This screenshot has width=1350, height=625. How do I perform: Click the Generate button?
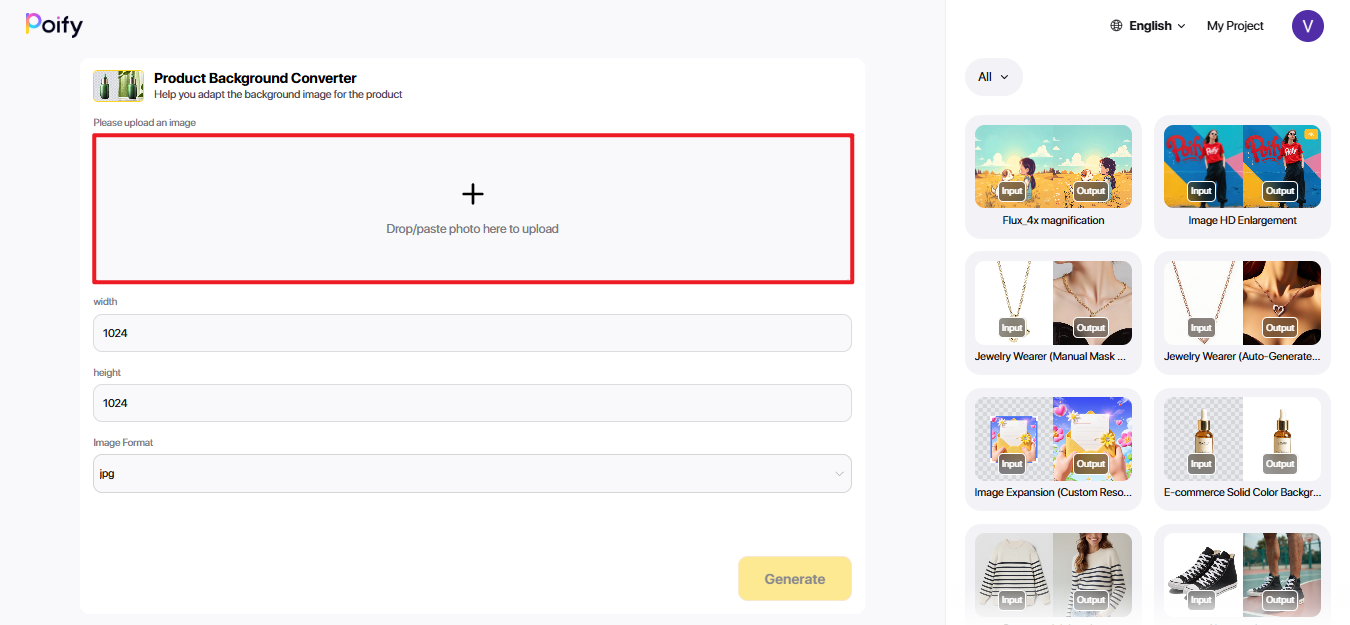click(795, 579)
